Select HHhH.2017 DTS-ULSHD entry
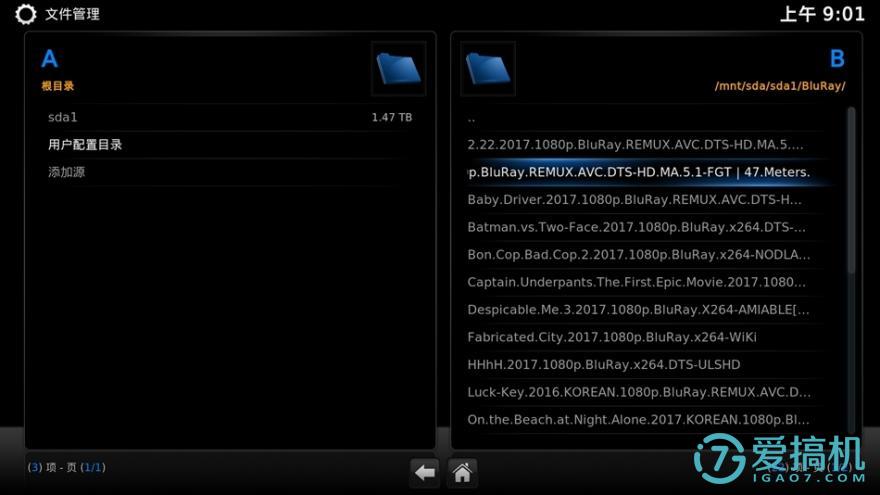This screenshot has height=495, width=880. coord(640,365)
